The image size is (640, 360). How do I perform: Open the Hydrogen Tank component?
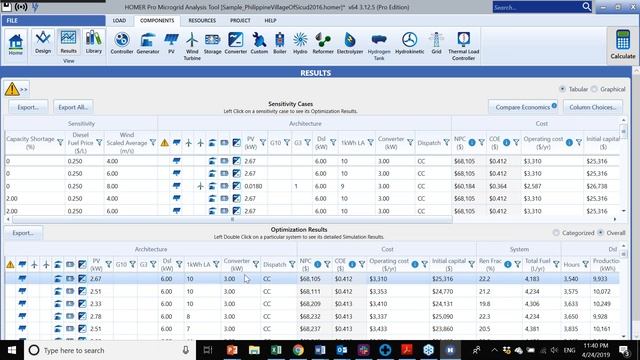[379, 47]
